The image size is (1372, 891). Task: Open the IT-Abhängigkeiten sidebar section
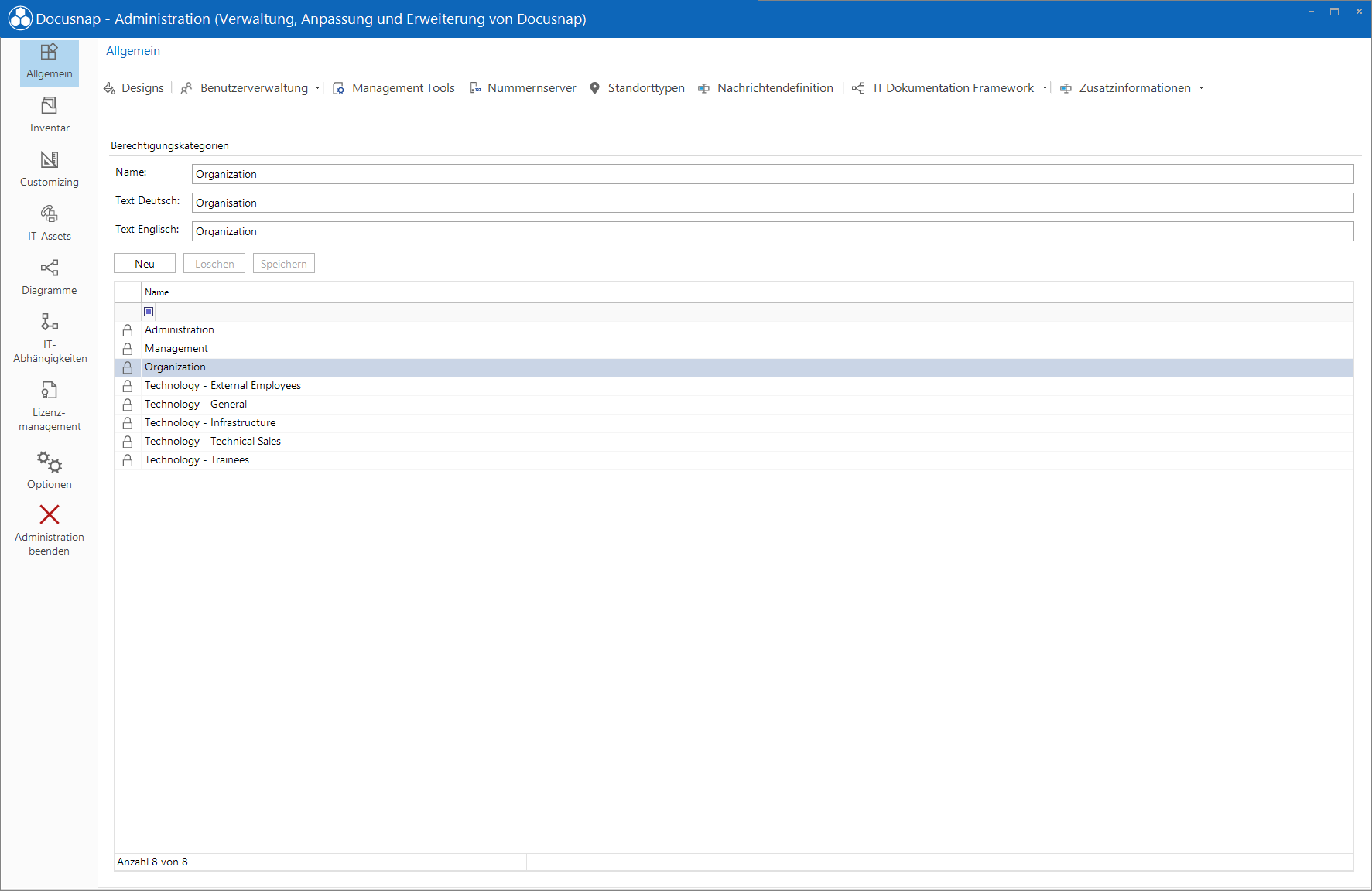(50, 338)
